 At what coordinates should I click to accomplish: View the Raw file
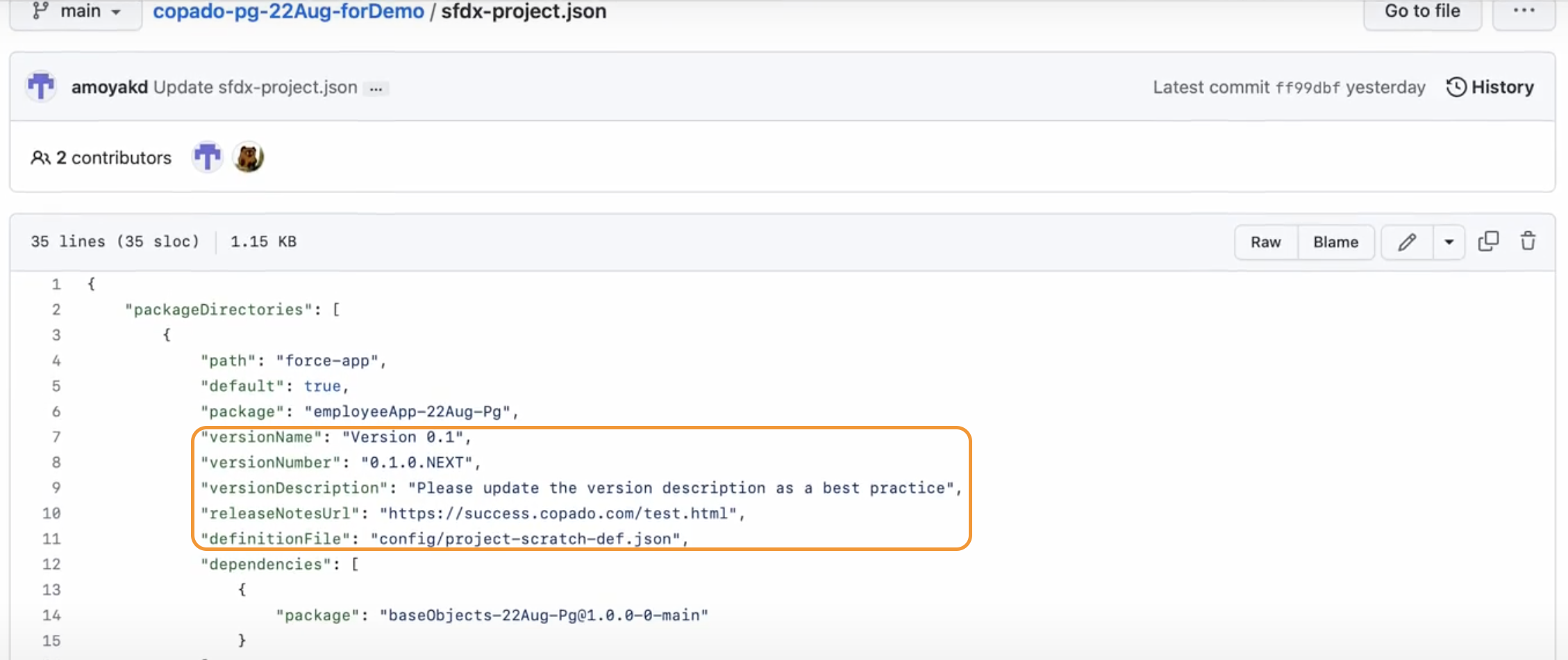[x=1265, y=242]
